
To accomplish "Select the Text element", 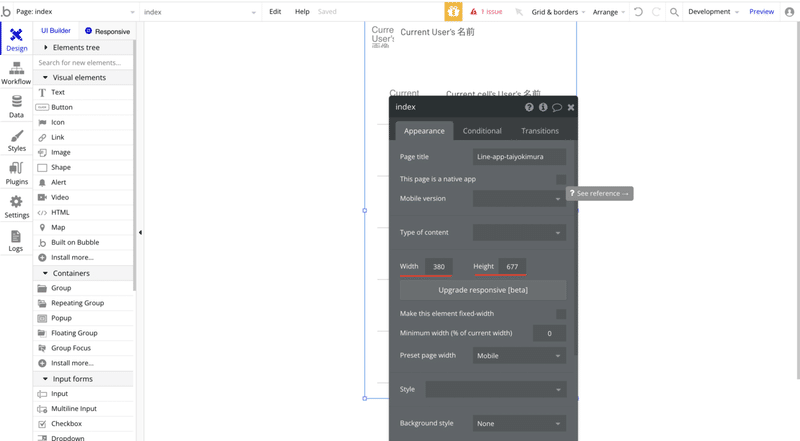I will click(x=85, y=92).
